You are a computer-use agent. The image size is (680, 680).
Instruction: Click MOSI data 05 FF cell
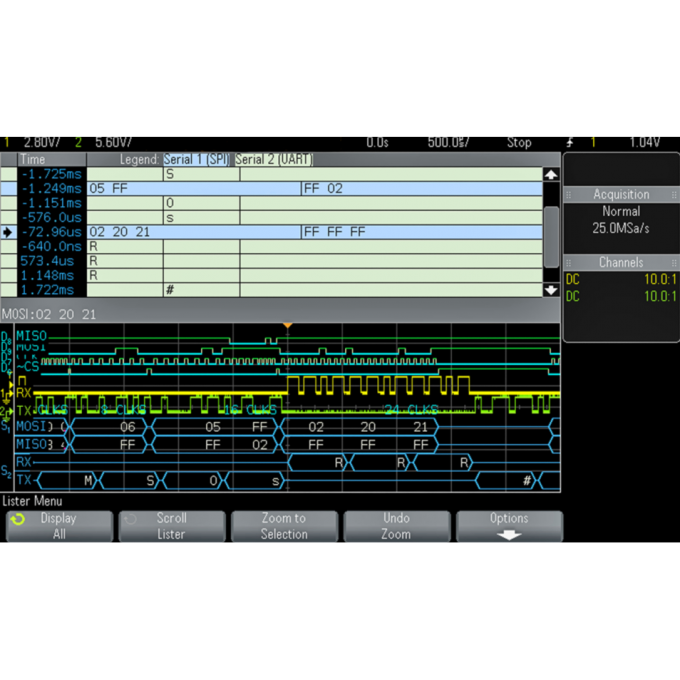[x=194, y=189]
